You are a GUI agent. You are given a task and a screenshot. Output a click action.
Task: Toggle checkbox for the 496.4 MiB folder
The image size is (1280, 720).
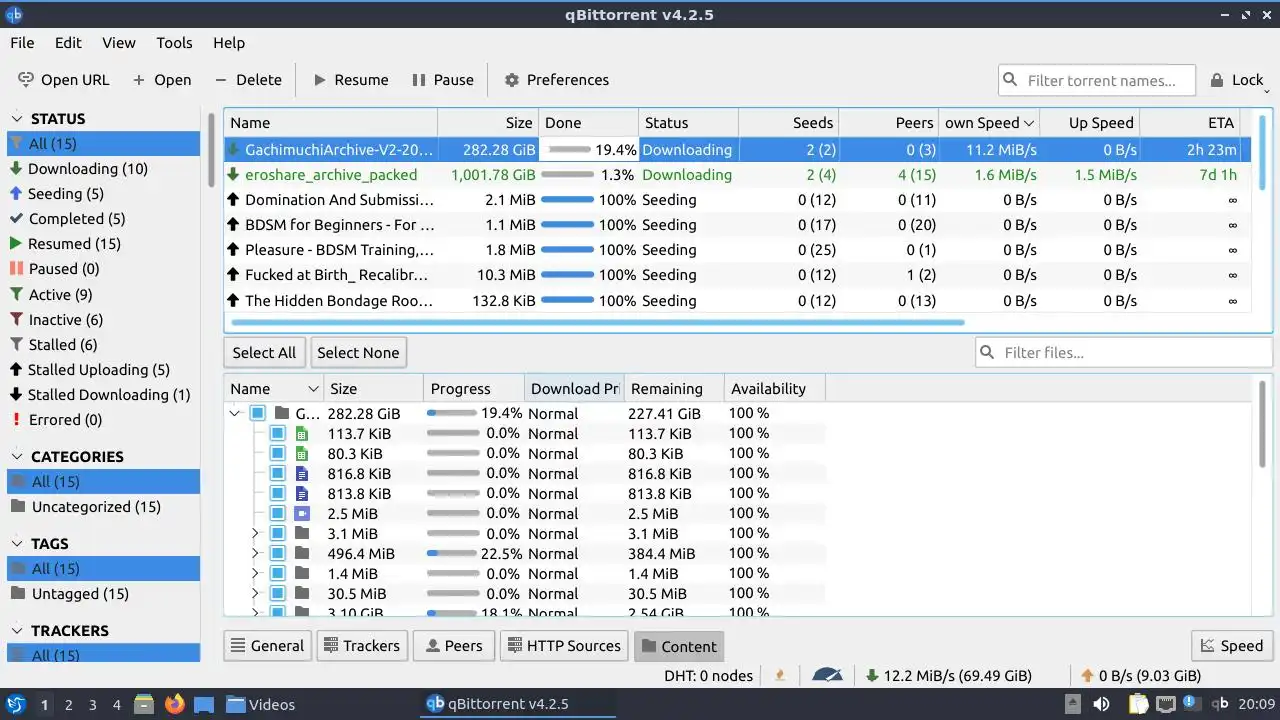pos(278,554)
